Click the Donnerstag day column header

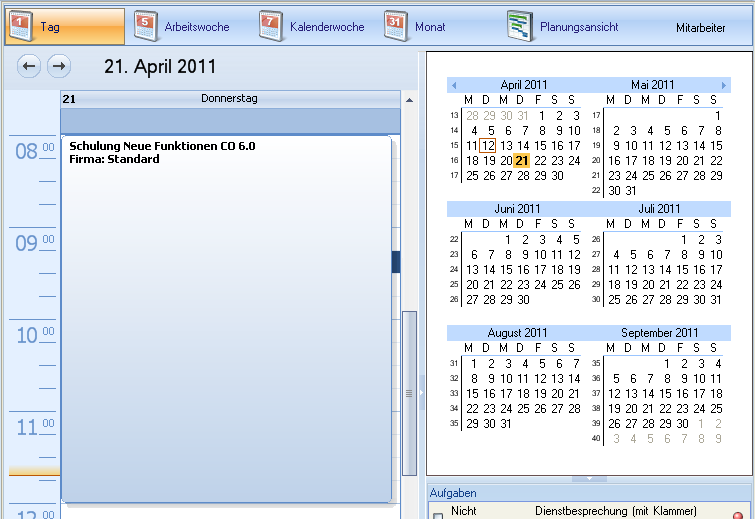tap(230, 99)
